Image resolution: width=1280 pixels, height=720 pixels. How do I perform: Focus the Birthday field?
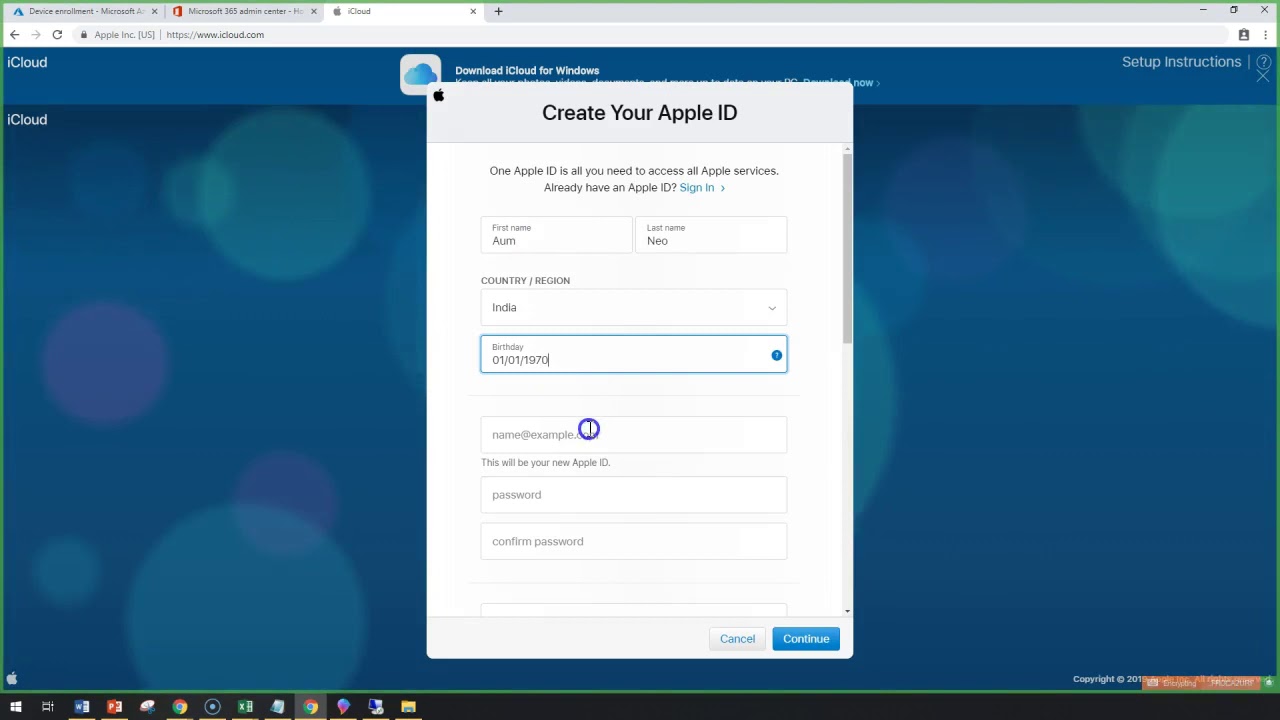634,354
